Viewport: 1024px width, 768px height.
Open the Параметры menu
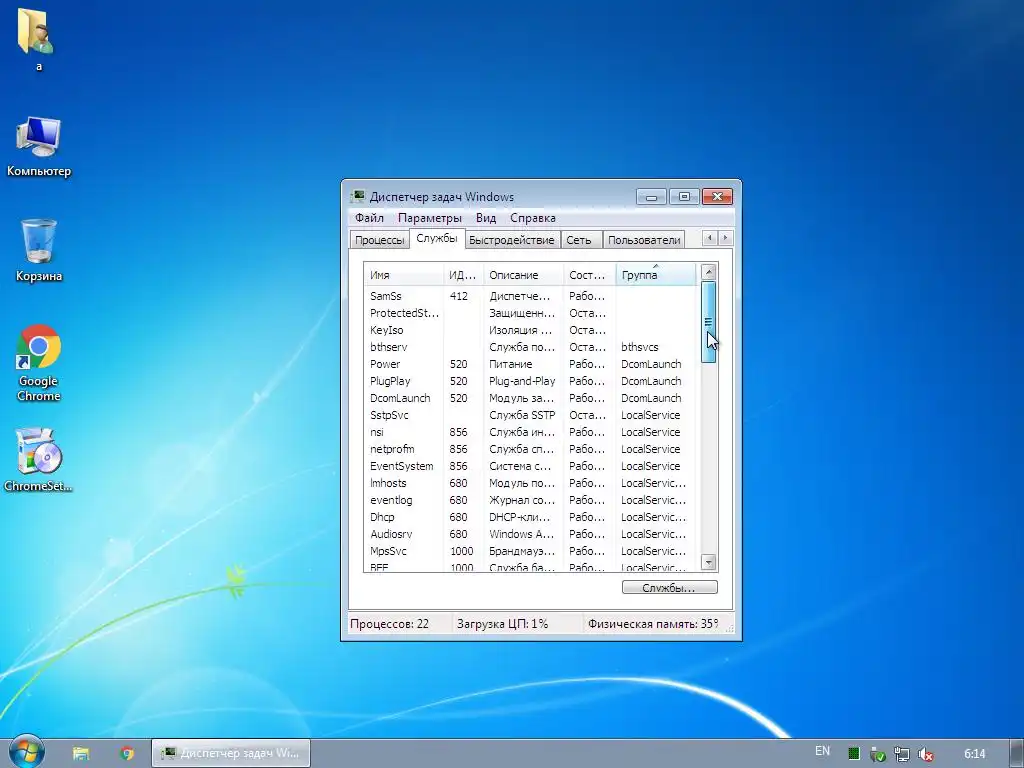point(430,217)
